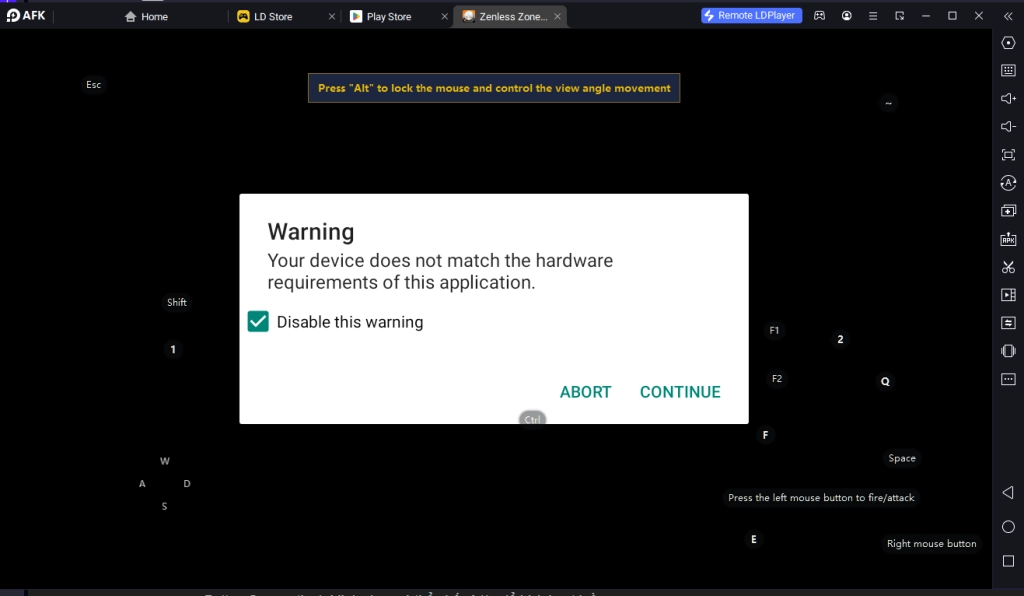This screenshot has width=1024, height=596.
Task: Click the Android home circle button
Action: pyautogui.click(x=1008, y=527)
